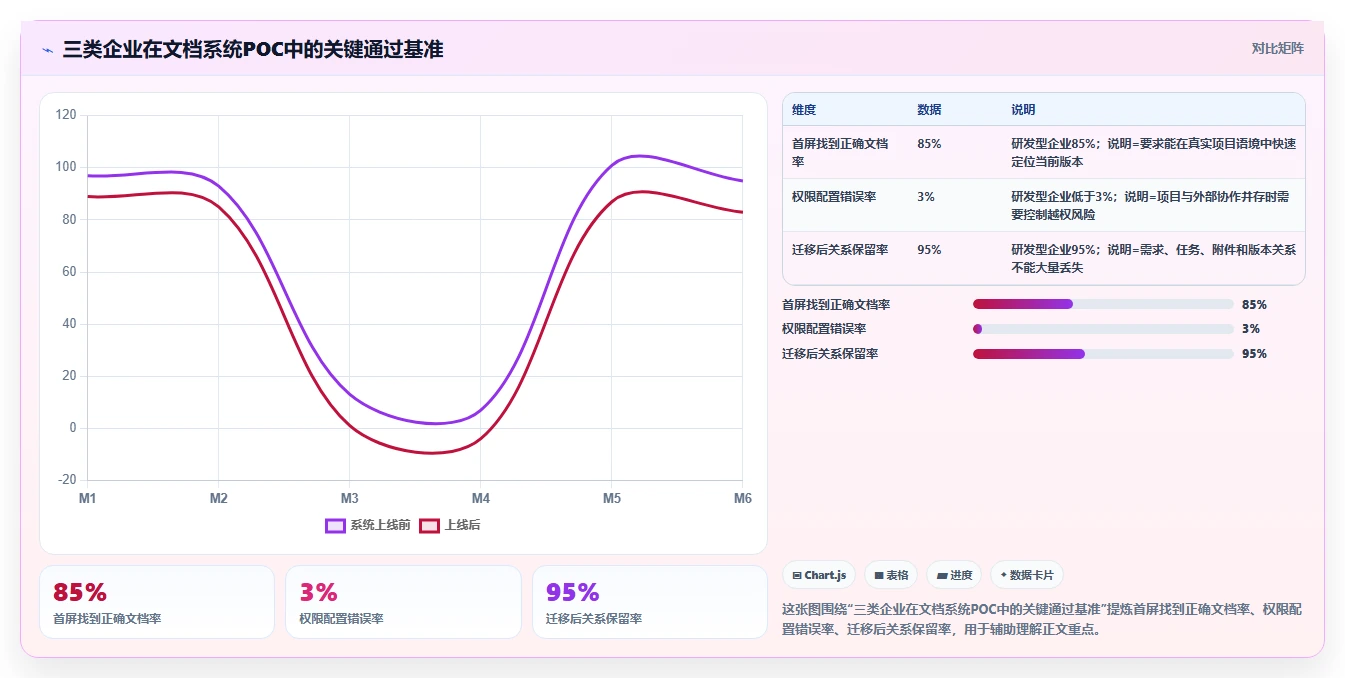Click the page title 三类企业在文档系统POC中的关键通过基准
The image size is (1345, 678).
pyautogui.click(x=253, y=49)
